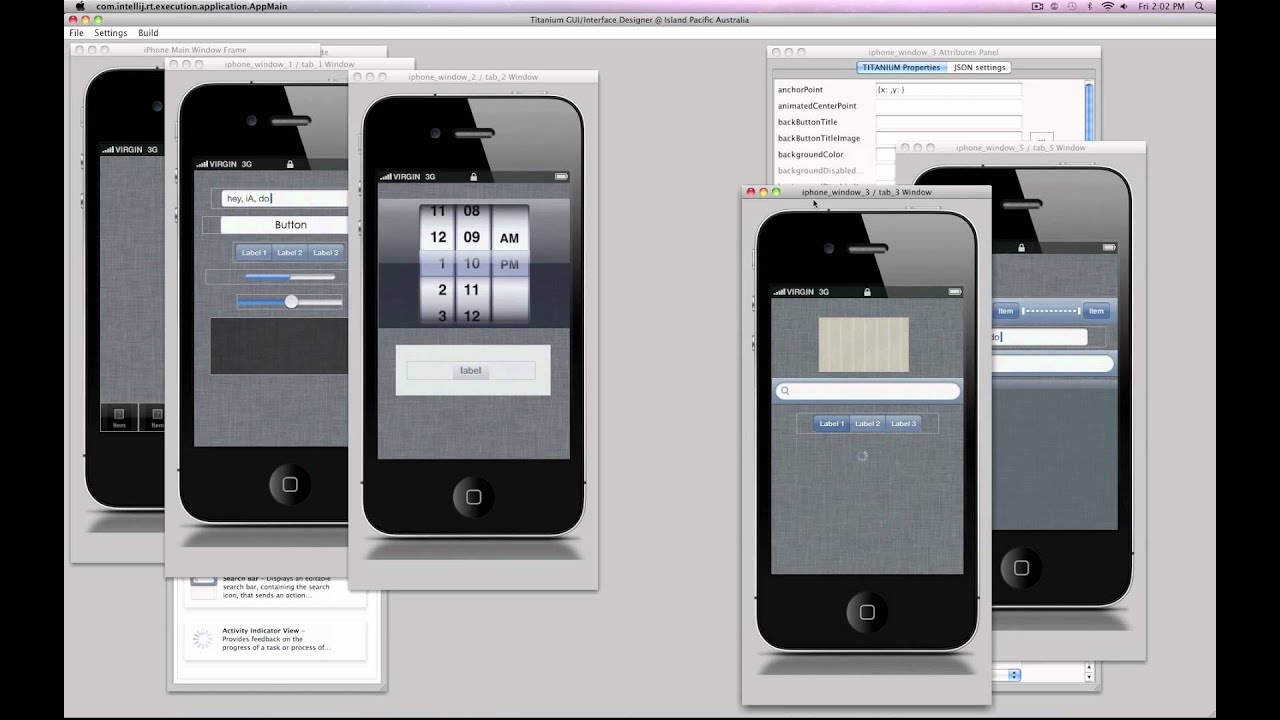Screen dimensions: 1280x720
Task: Select Label 1 segment in tab_1 window
Action: click(254, 253)
